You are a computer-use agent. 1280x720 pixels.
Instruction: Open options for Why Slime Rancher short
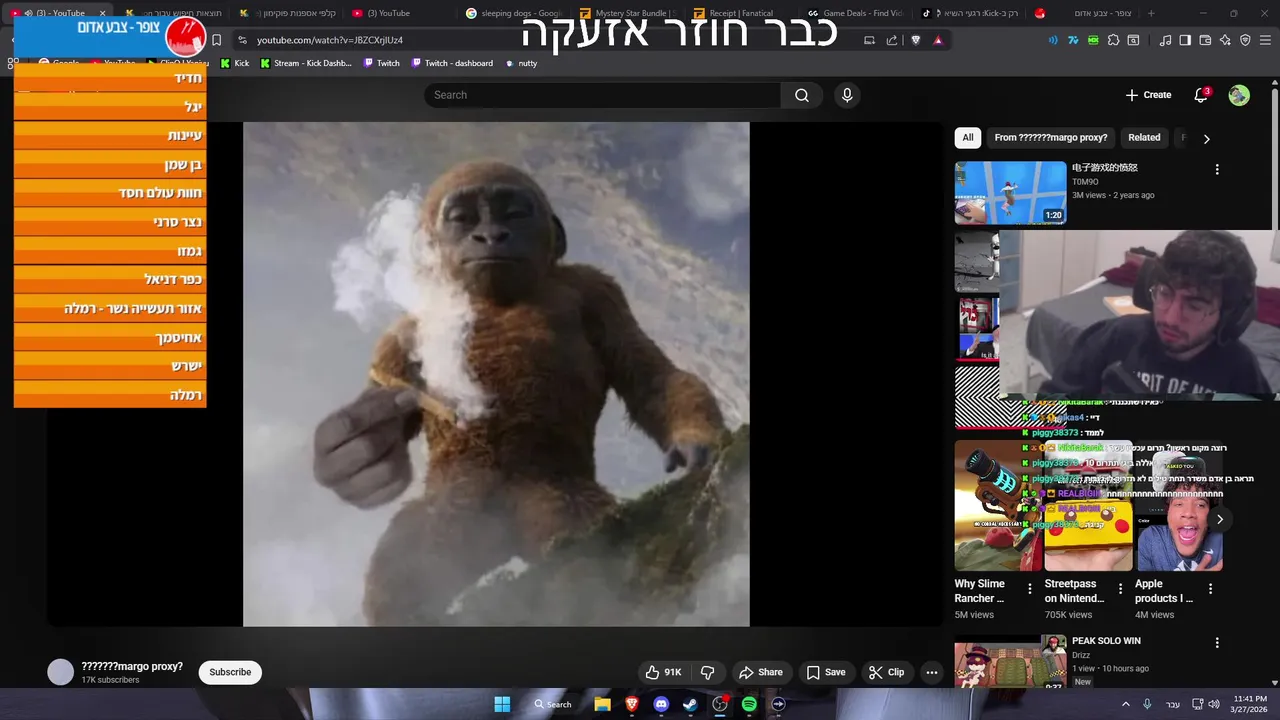1030,589
